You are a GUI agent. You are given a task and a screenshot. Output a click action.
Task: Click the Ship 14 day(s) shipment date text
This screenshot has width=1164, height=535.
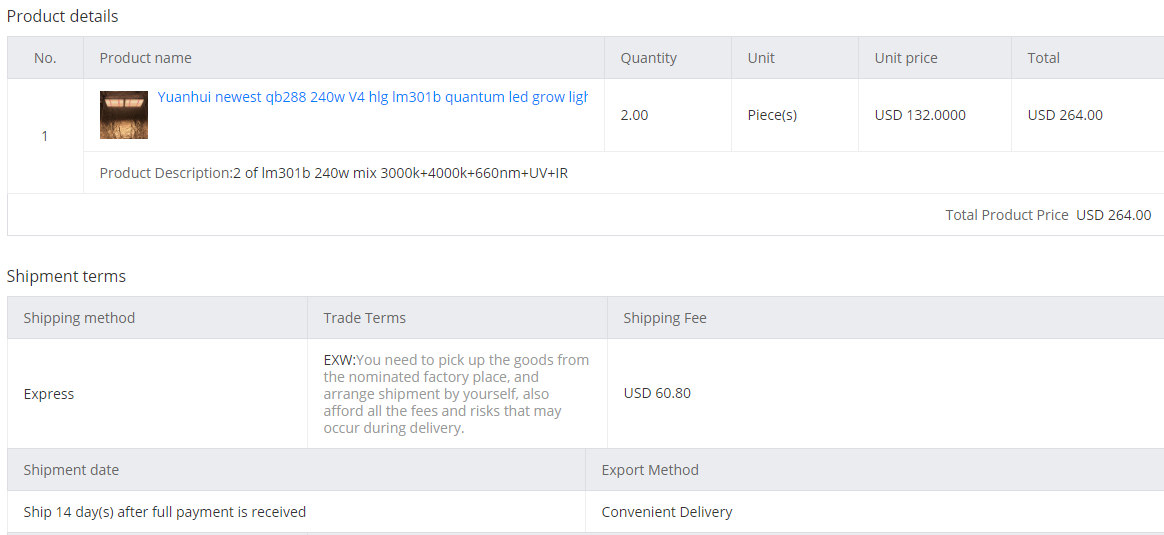[x=165, y=512]
